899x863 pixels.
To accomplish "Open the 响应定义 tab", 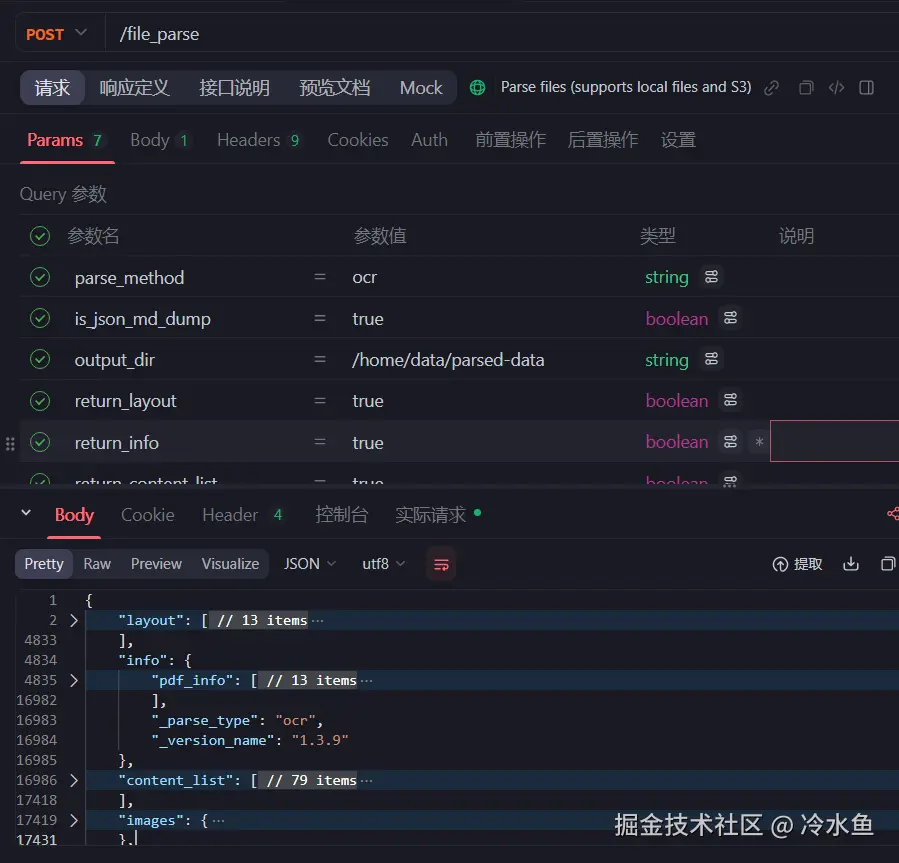I will coord(134,88).
